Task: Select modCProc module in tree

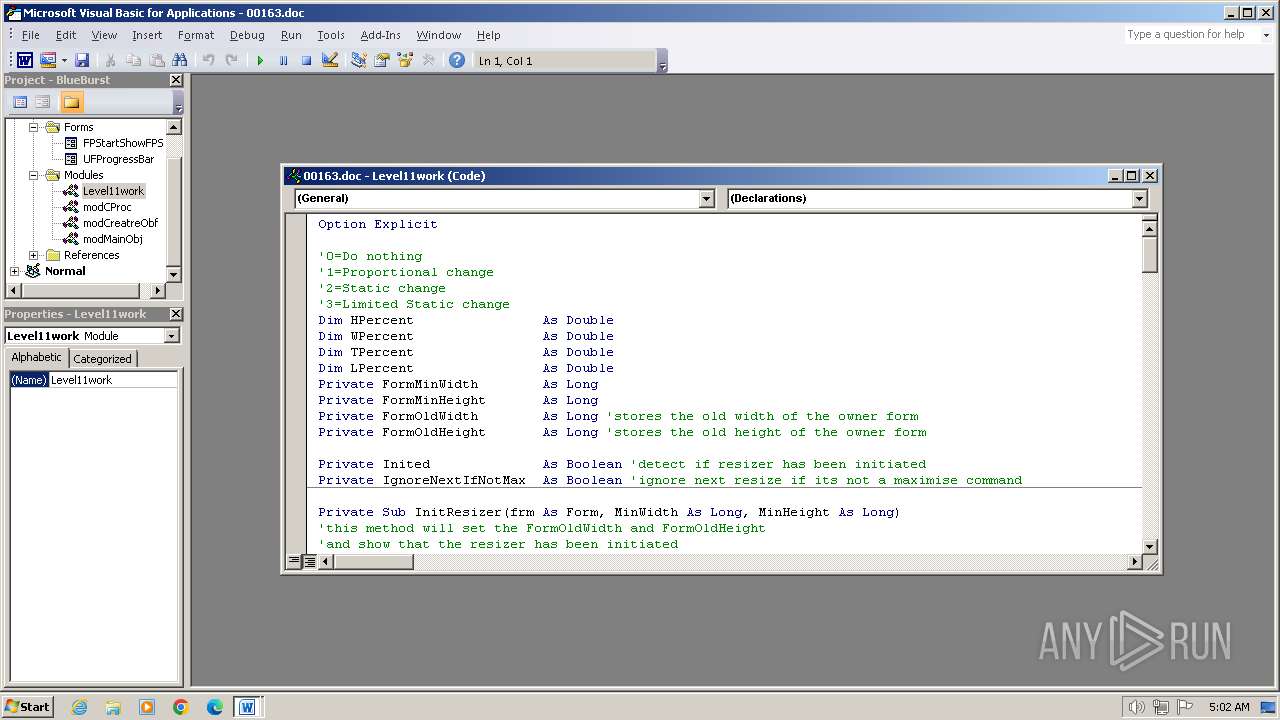Action: click(x=106, y=207)
